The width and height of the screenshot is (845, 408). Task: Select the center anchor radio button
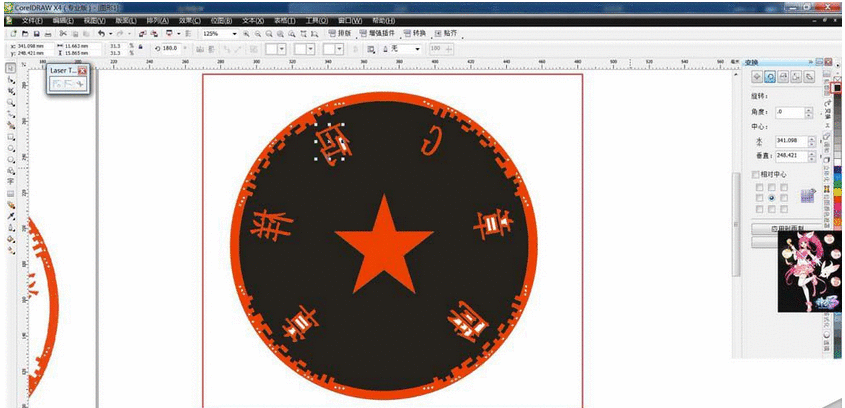click(772, 198)
